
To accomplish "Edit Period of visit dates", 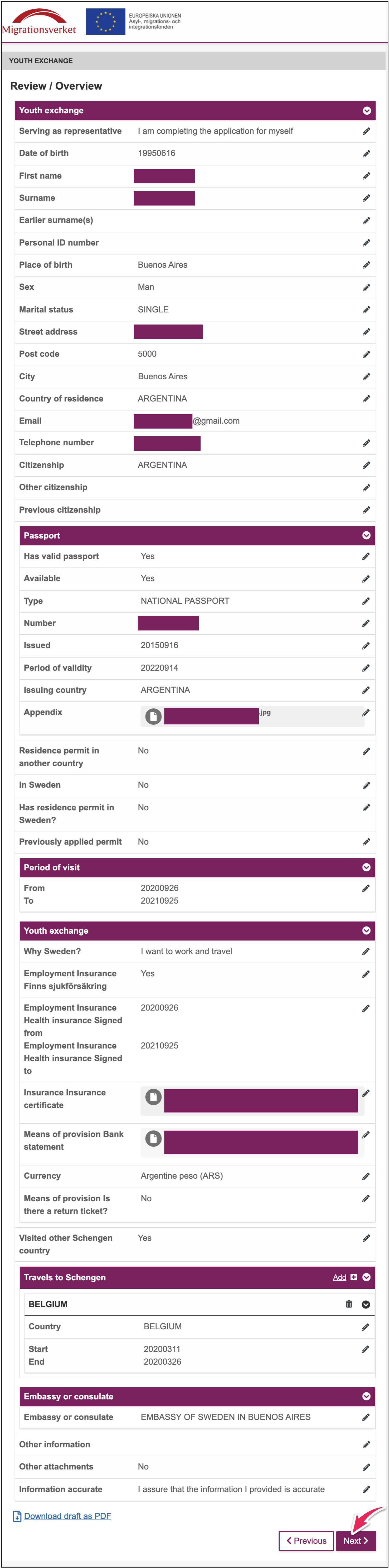I will 366,889.
